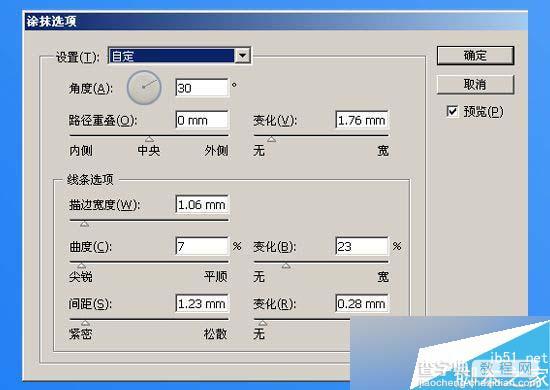Click the 外侧 label under path overlap

[216, 151]
